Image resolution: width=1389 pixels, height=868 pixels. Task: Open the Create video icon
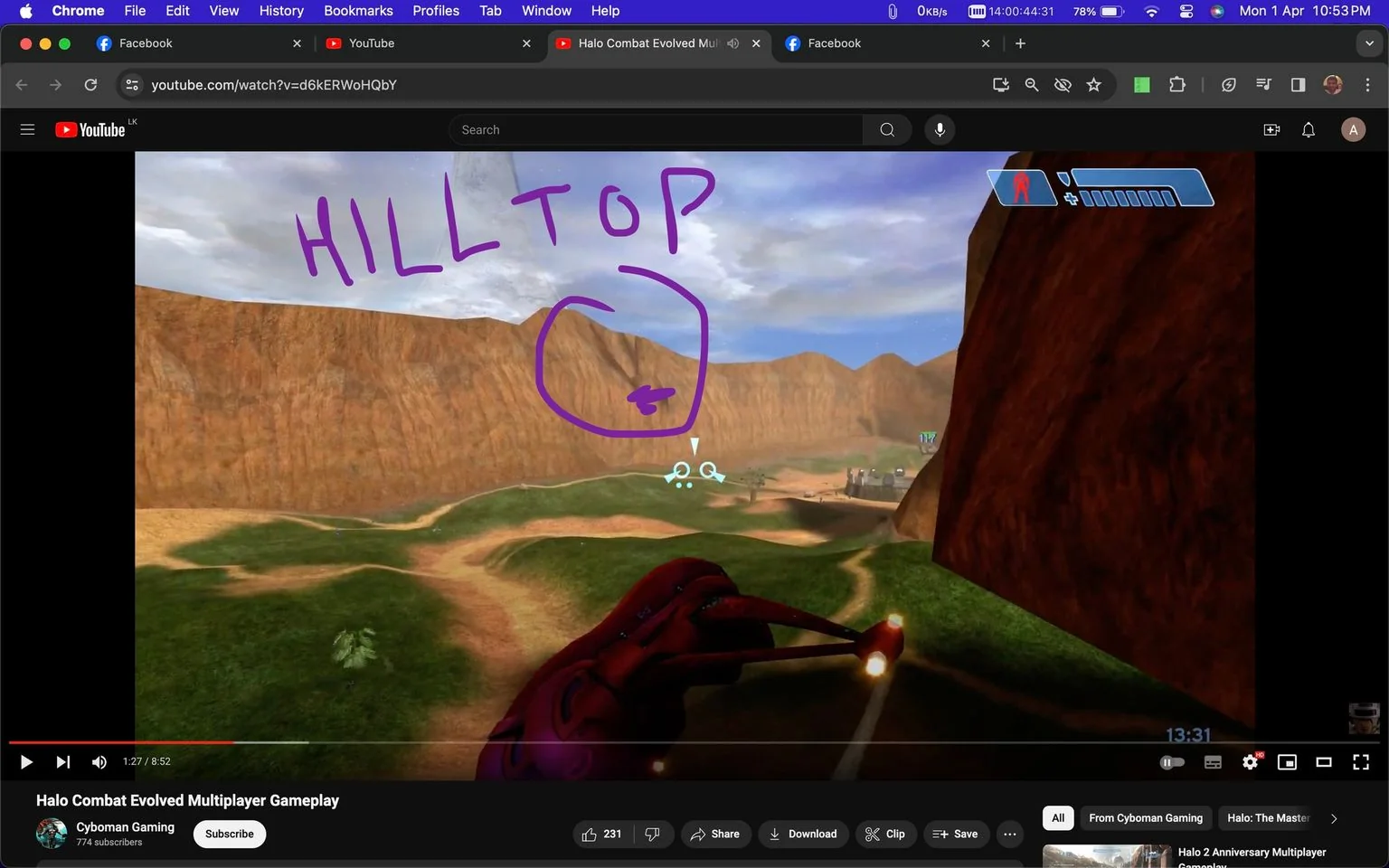(1271, 129)
